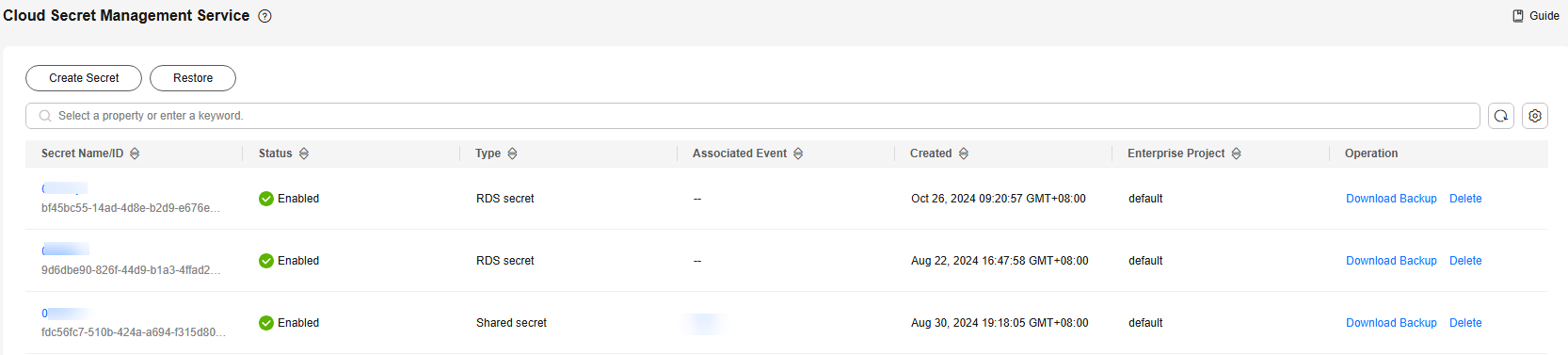Image resolution: width=1568 pixels, height=355 pixels.
Task: Delete the Shared secret row
Action: 1465,323
